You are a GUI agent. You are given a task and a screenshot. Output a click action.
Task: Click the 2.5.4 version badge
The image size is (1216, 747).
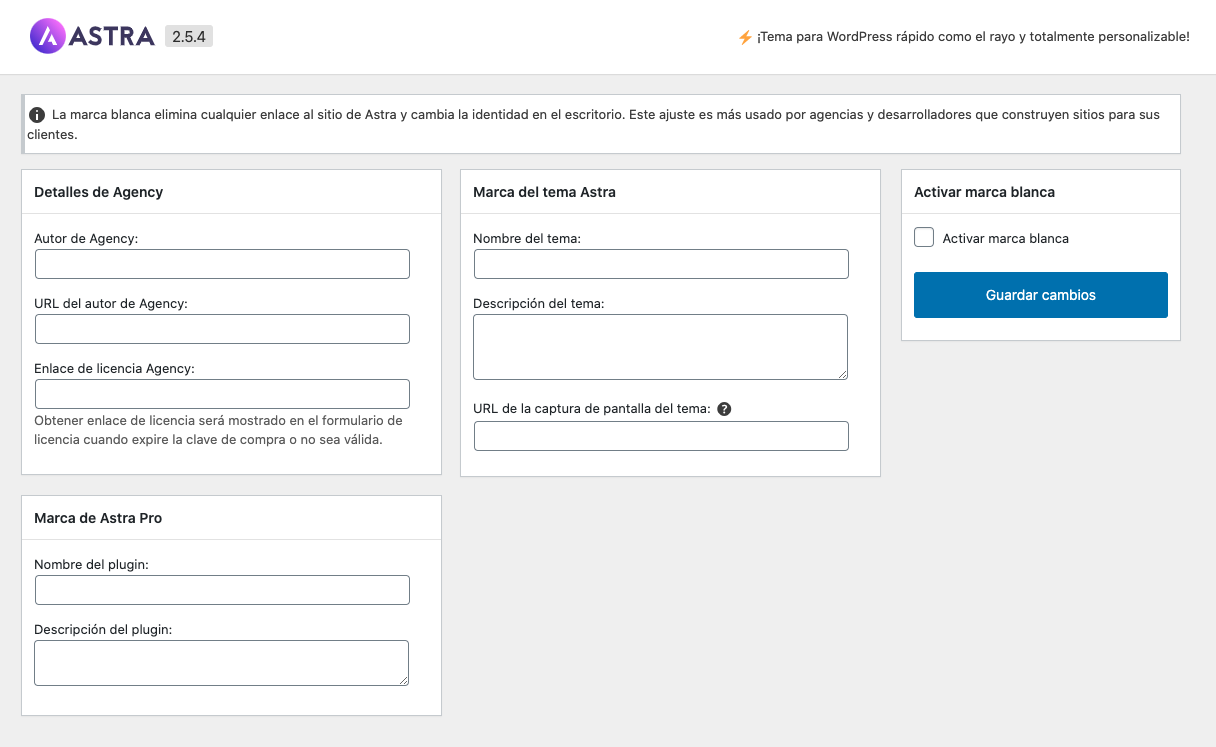(188, 37)
